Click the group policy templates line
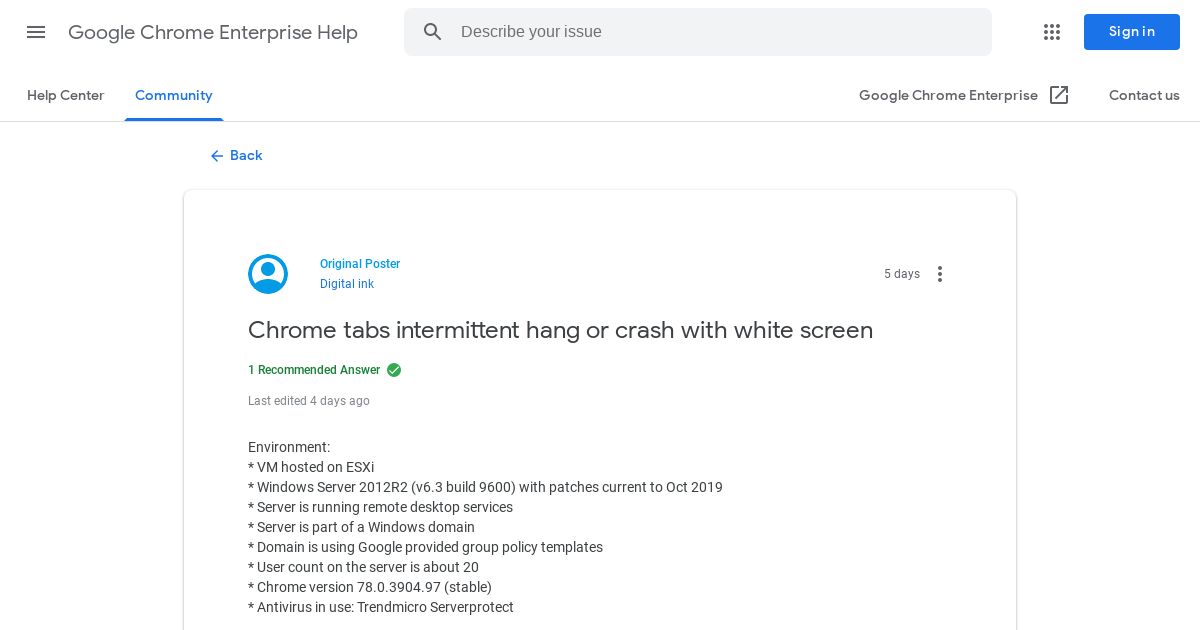The image size is (1200, 630). point(425,547)
